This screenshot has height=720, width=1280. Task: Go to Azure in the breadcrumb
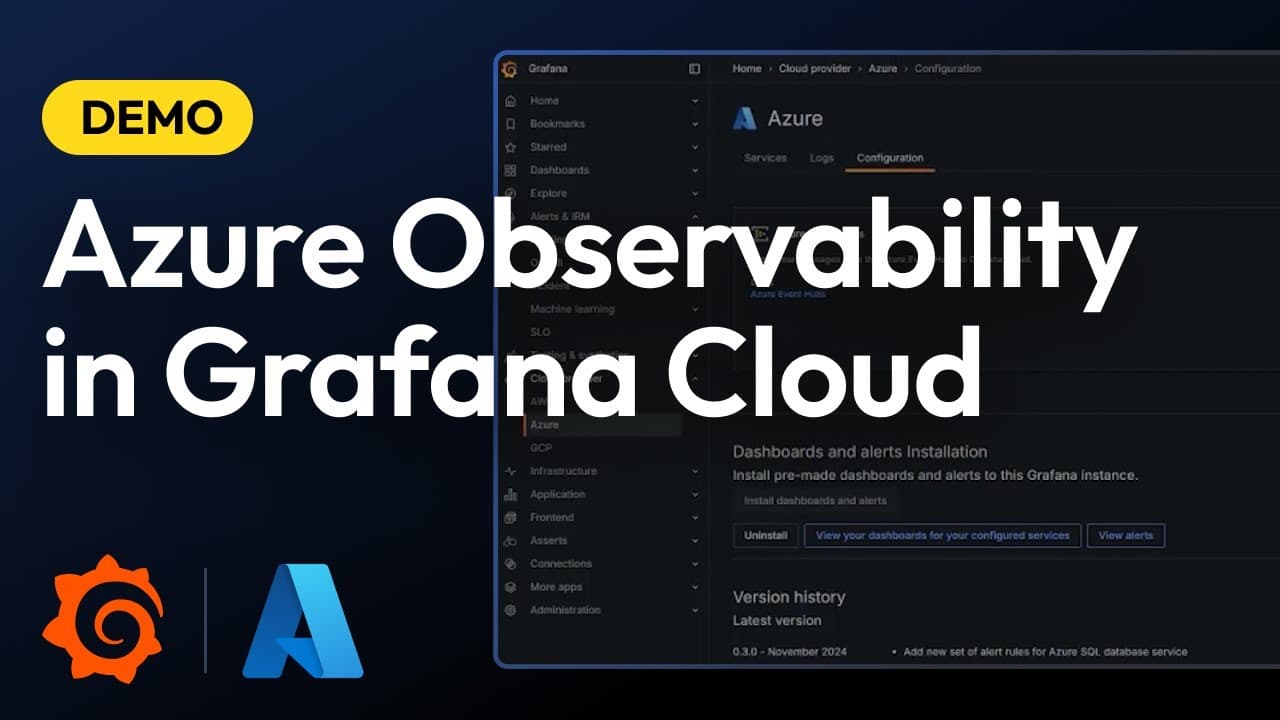(883, 69)
